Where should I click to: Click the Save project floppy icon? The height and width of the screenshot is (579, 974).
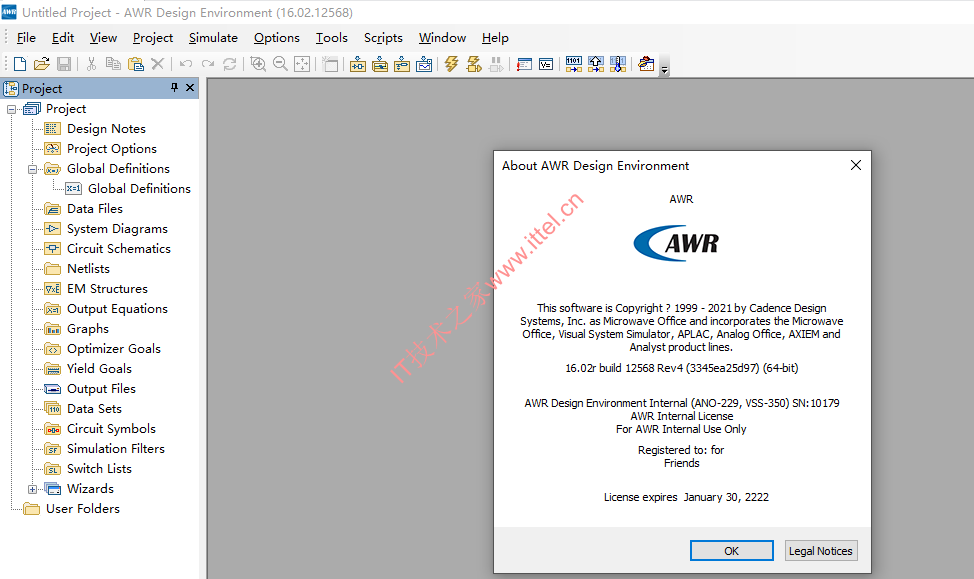point(63,64)
